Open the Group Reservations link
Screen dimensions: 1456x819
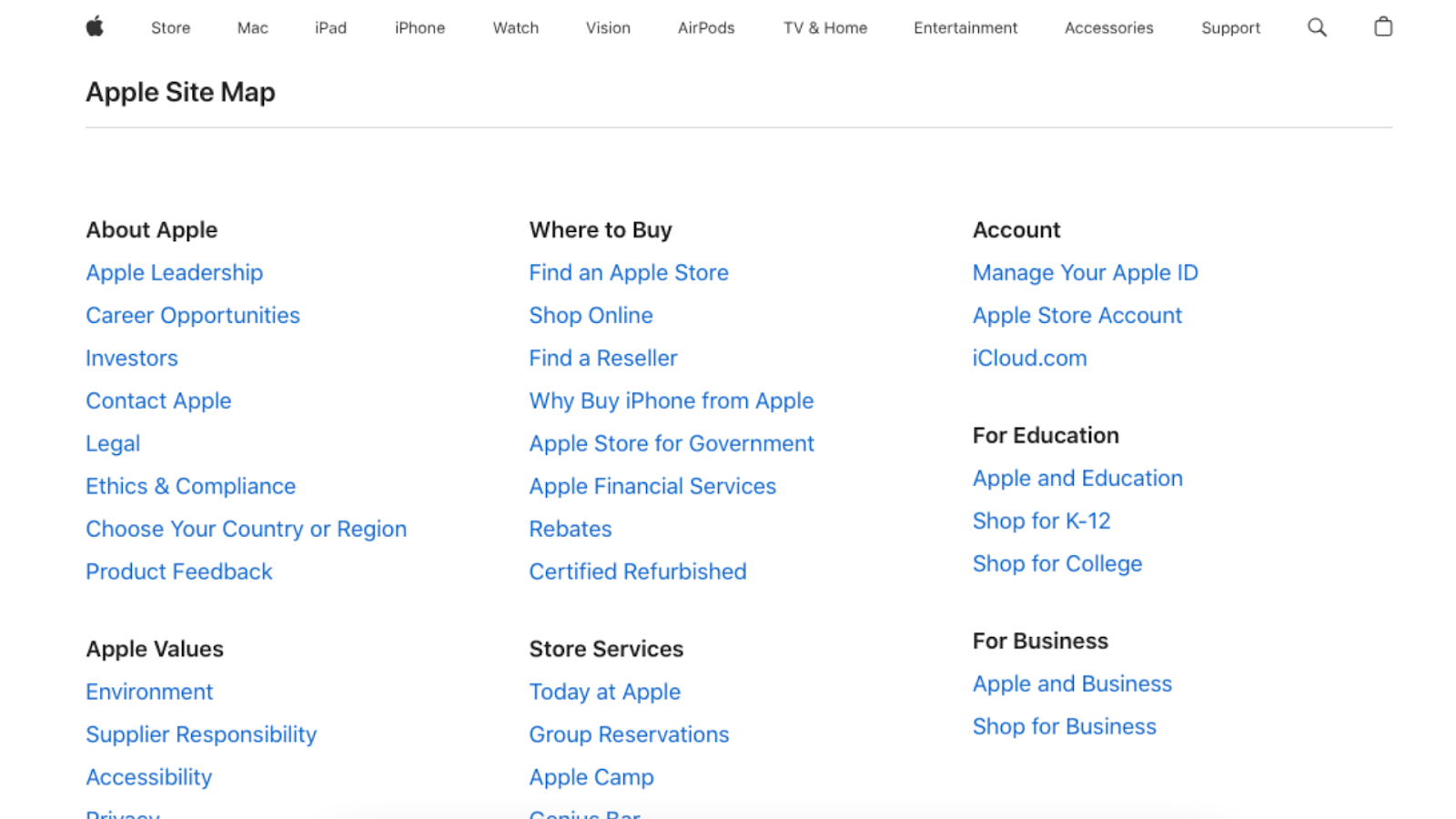(x=629, y=735)
